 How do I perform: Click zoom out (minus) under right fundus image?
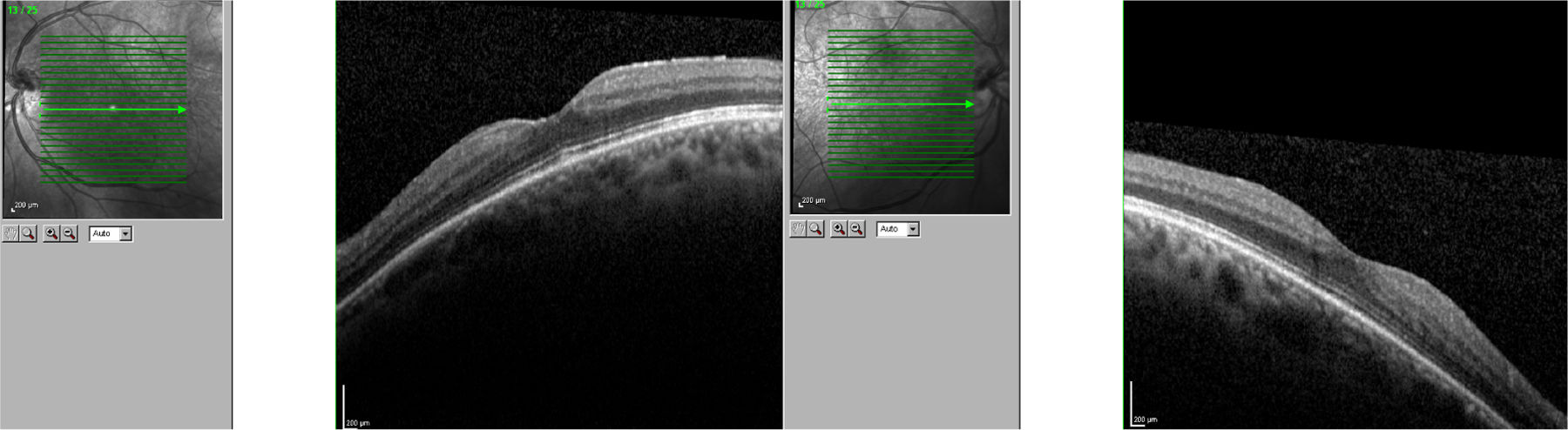pos(857,229)
